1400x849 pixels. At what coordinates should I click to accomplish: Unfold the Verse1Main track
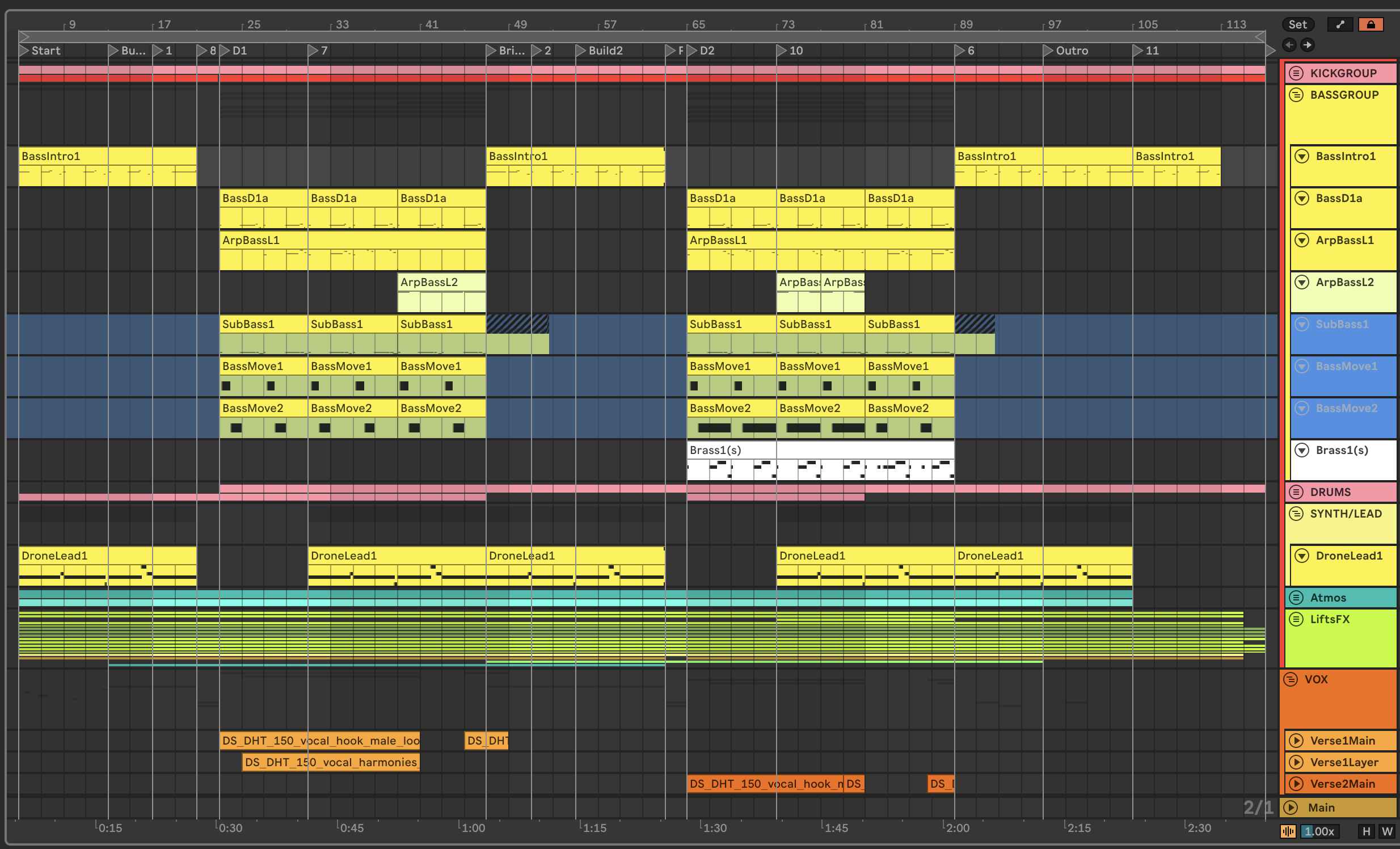[1296, 741]
